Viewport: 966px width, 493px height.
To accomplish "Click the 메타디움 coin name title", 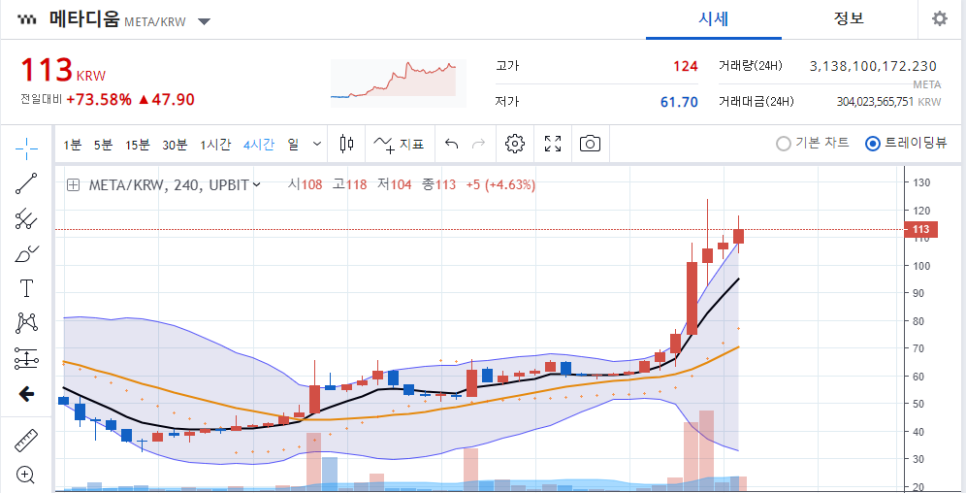I will click(x=84, y=19).
